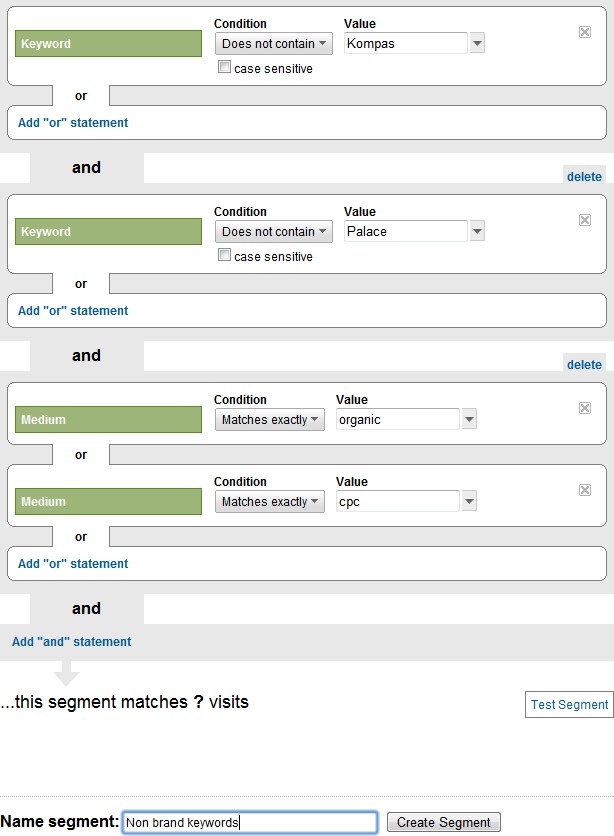The width and height of the screenshot is (614, 836).
Task: Remove the organic medium condition with X icon
Action: [x=585, y=408]
